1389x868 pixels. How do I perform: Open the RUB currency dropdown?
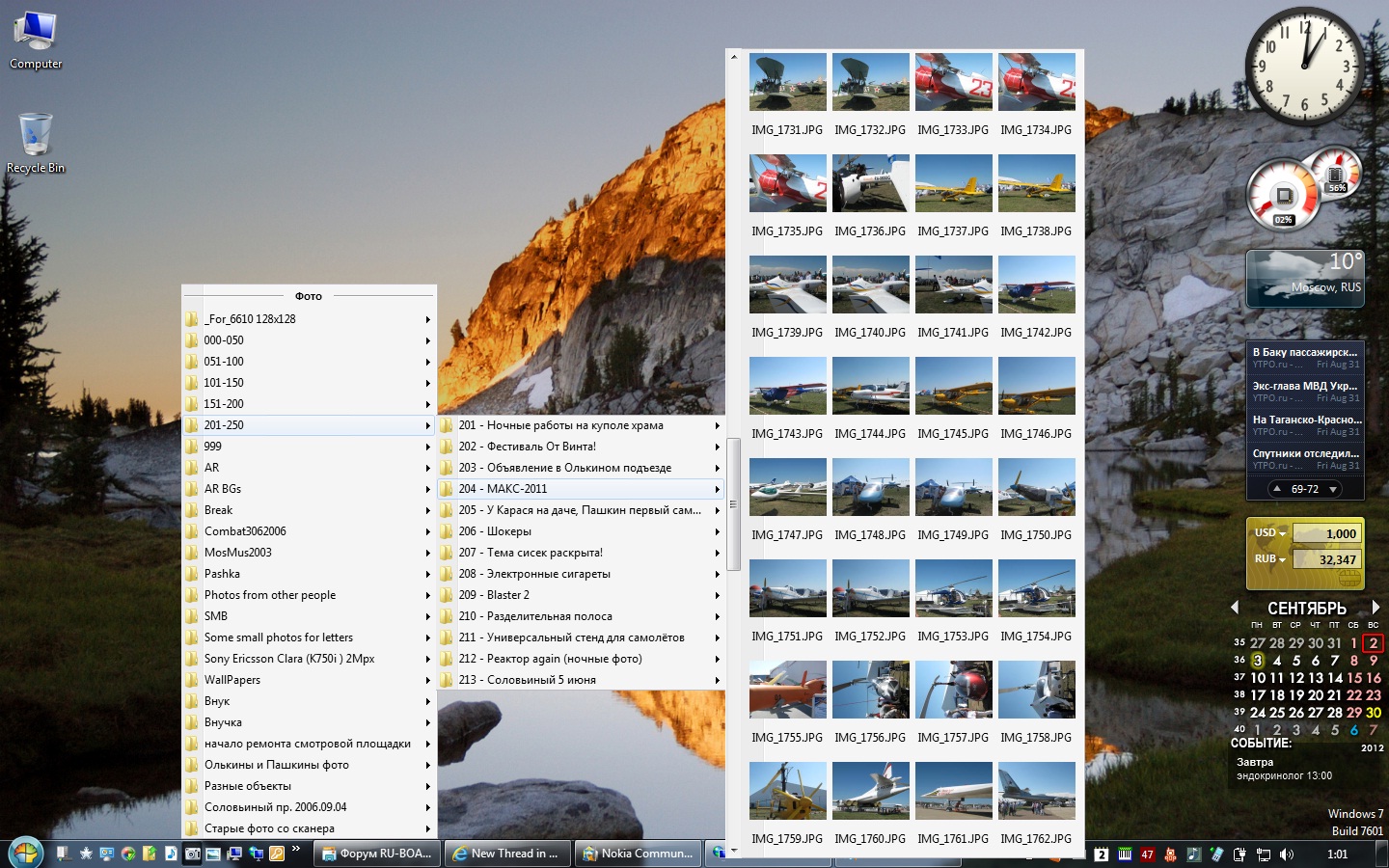pyautogui.click(x=1269, y=559)
